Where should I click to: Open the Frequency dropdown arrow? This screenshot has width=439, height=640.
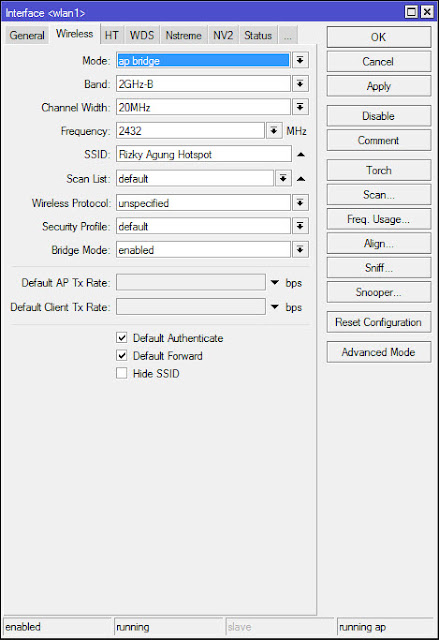click(x=274, y=131)
